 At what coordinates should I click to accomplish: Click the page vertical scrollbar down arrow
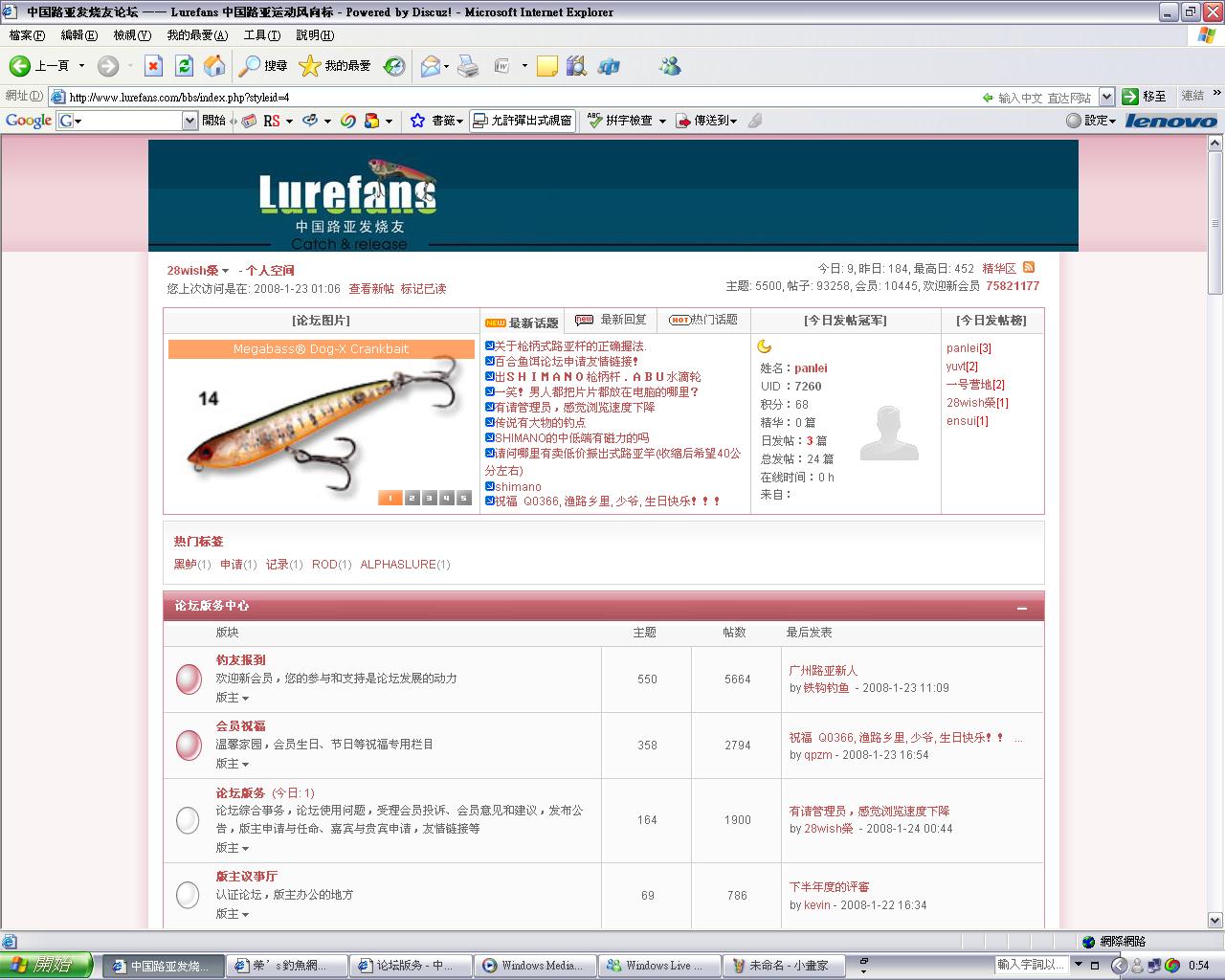click(1215, 920)
